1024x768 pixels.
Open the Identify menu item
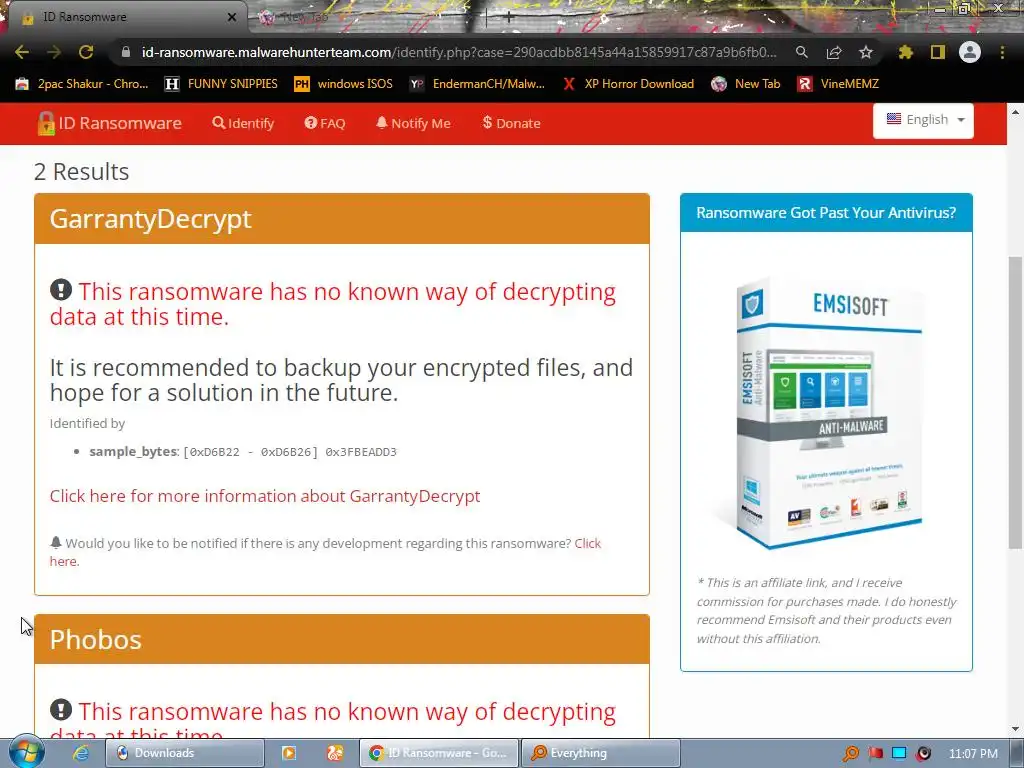243,123
